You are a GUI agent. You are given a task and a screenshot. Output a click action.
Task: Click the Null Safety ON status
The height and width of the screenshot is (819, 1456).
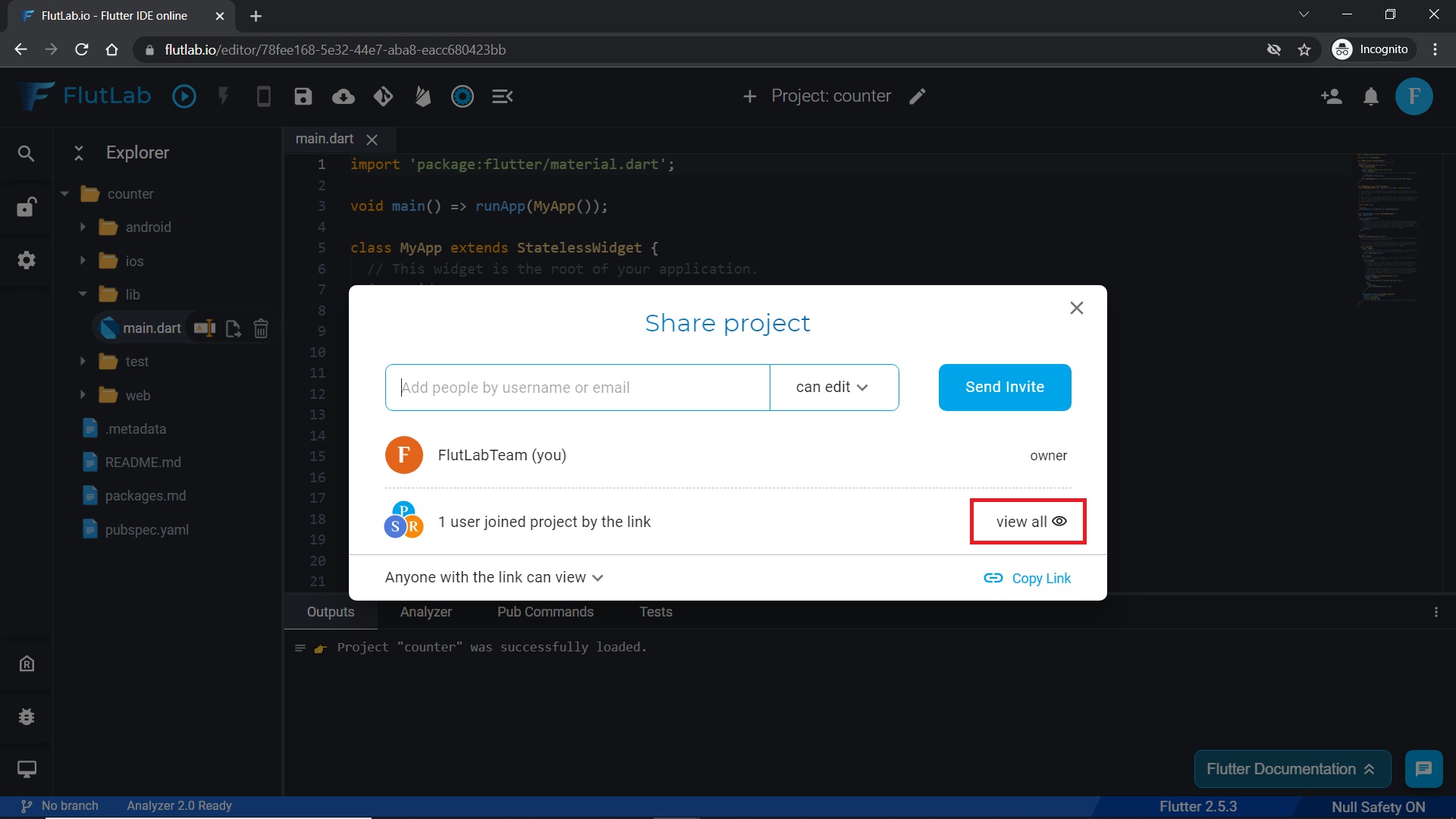click(1378, 807)
